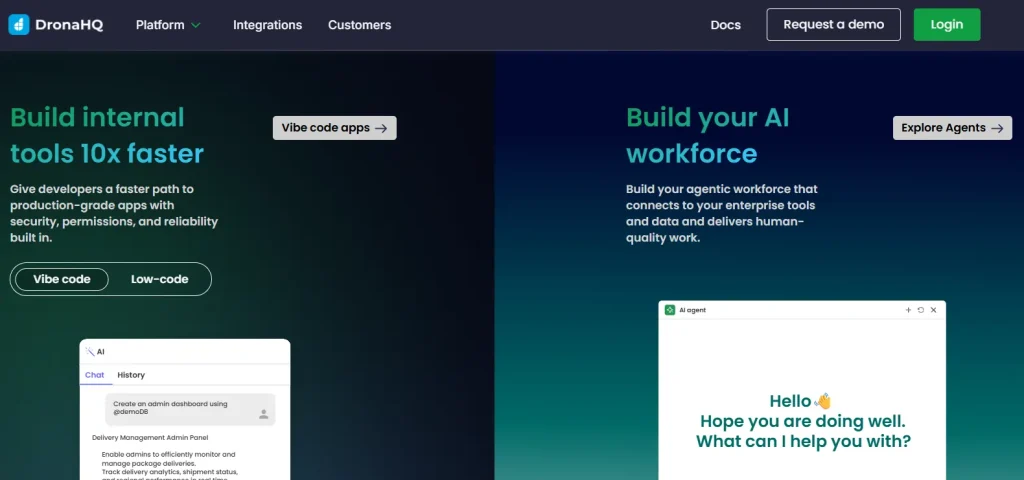
Task: Select the Chat tab
Action: click(x=95, y=375)
